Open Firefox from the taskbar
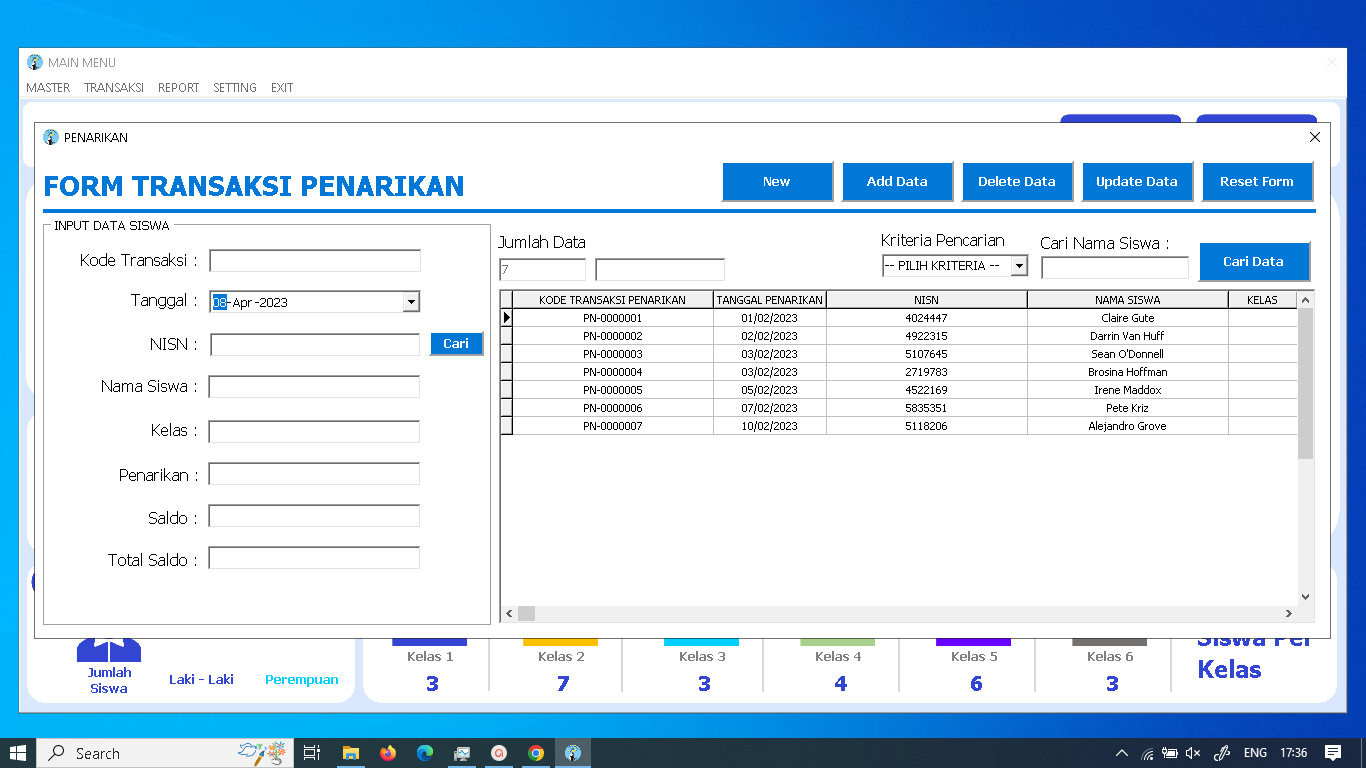 (x=388, y=753)
